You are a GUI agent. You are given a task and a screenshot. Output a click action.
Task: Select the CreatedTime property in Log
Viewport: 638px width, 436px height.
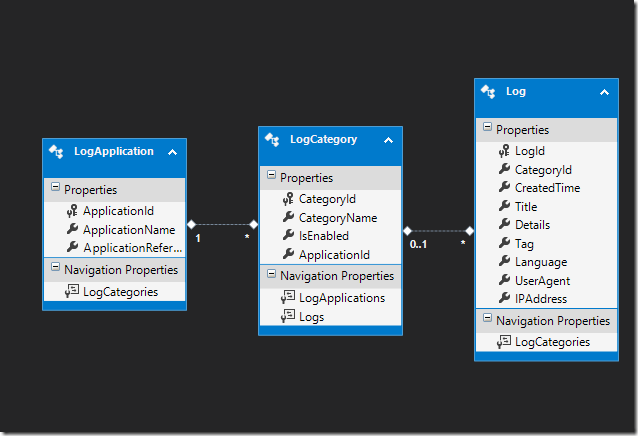click(546, 188)
